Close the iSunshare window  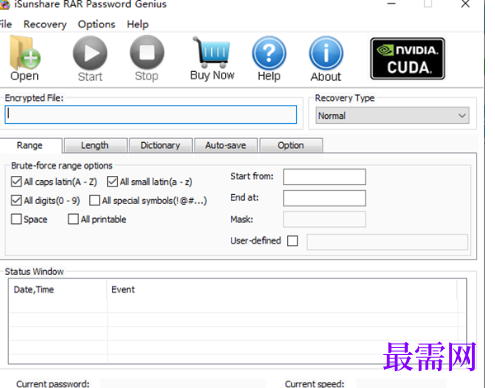pyautogui.click(x=465, y=4)
